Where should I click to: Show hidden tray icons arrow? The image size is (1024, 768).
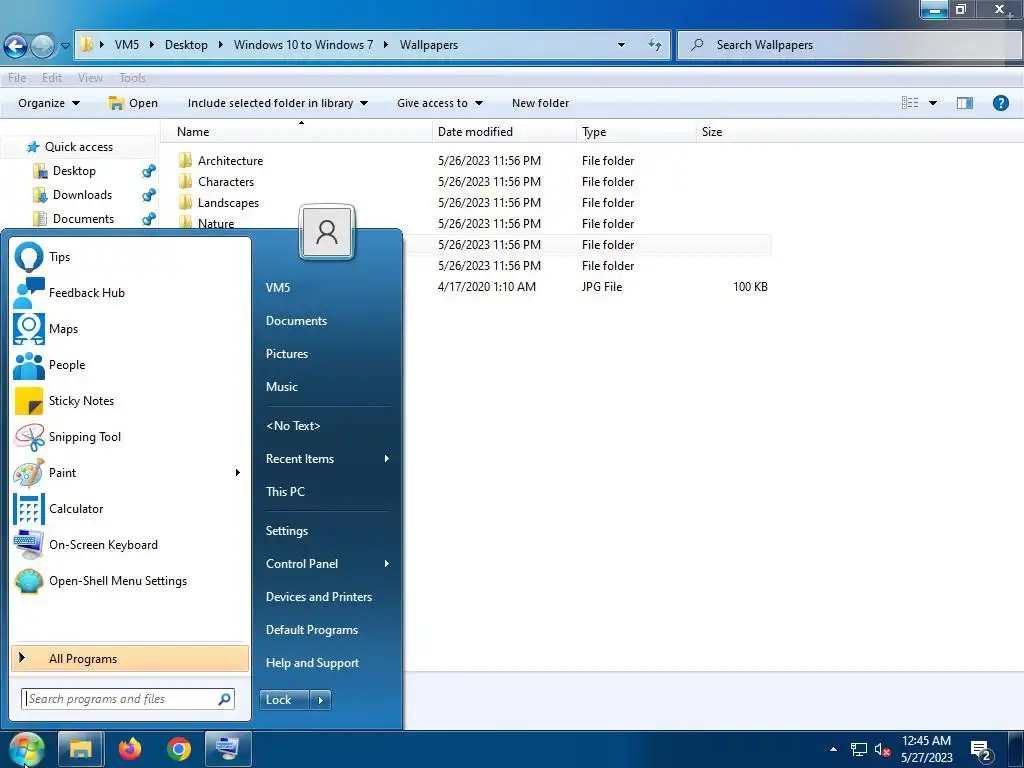(833, 749)
